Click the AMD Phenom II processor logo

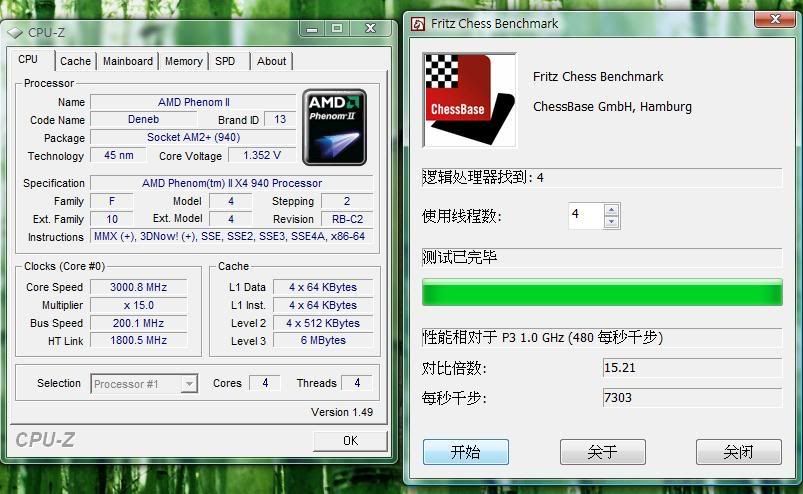pyautogui.click(x=334, y=127)
